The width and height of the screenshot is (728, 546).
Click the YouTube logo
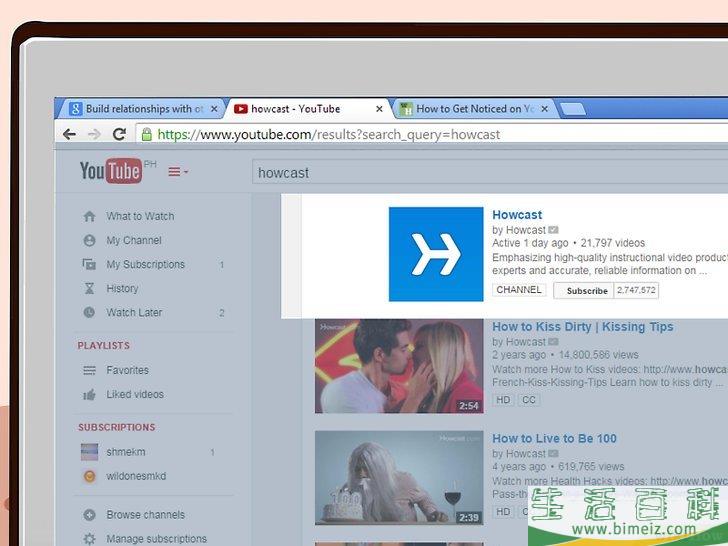[110, 171]
